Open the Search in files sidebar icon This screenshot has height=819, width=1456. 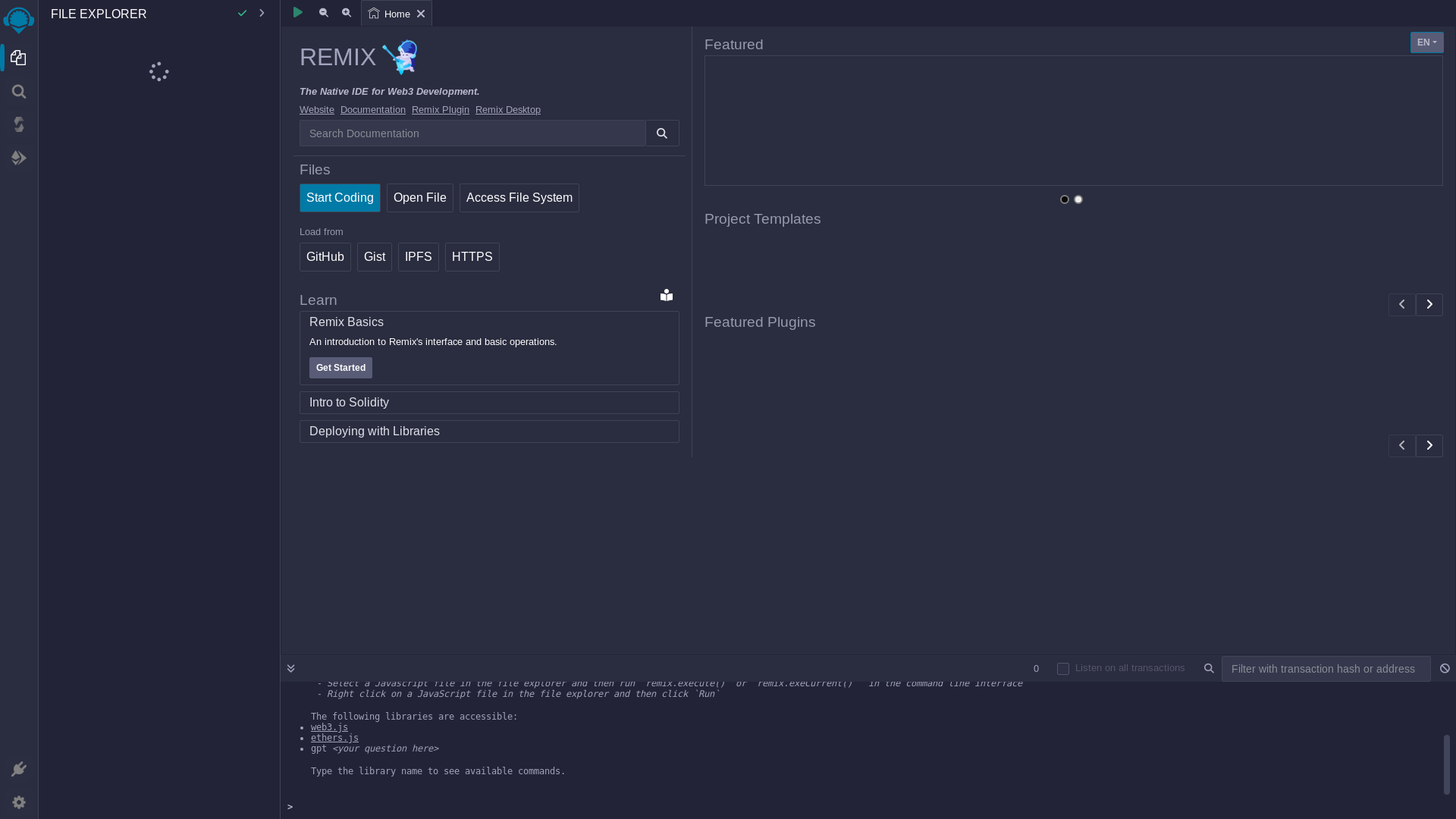click(19, 92)
